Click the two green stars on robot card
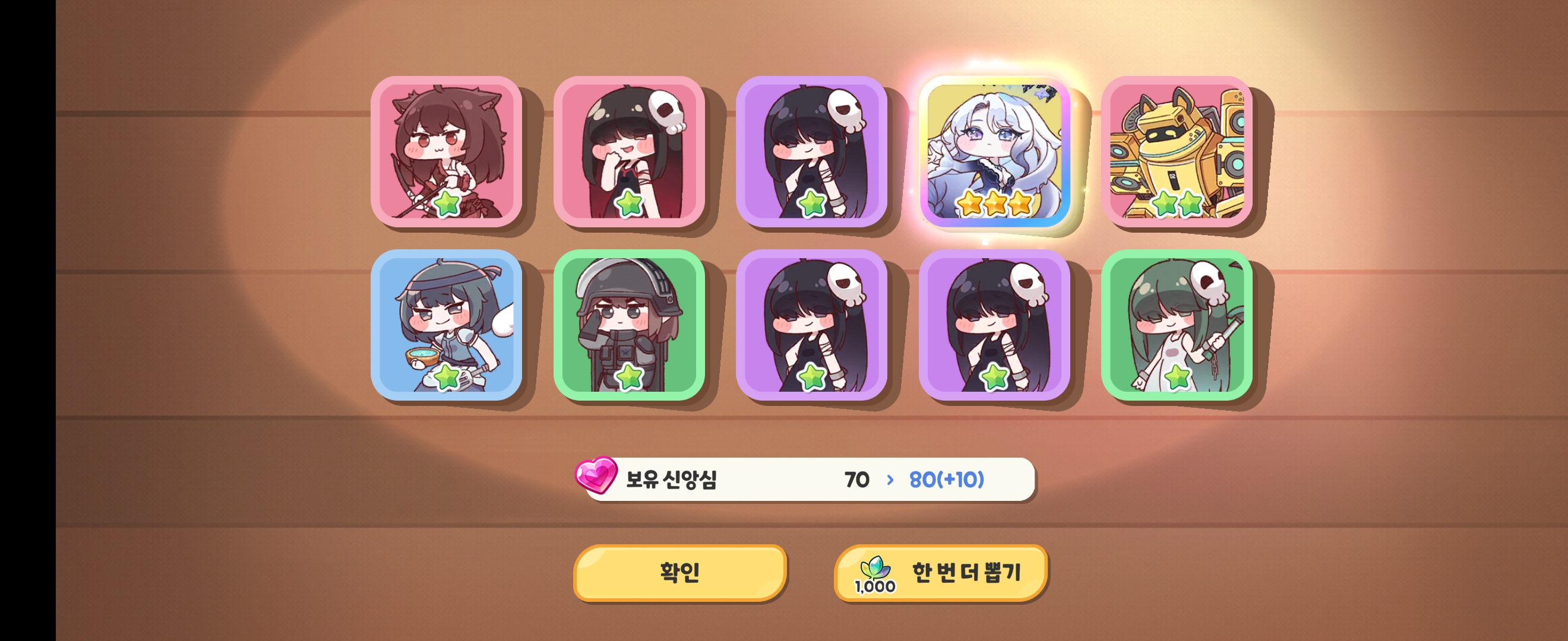 click(1177, 204)
